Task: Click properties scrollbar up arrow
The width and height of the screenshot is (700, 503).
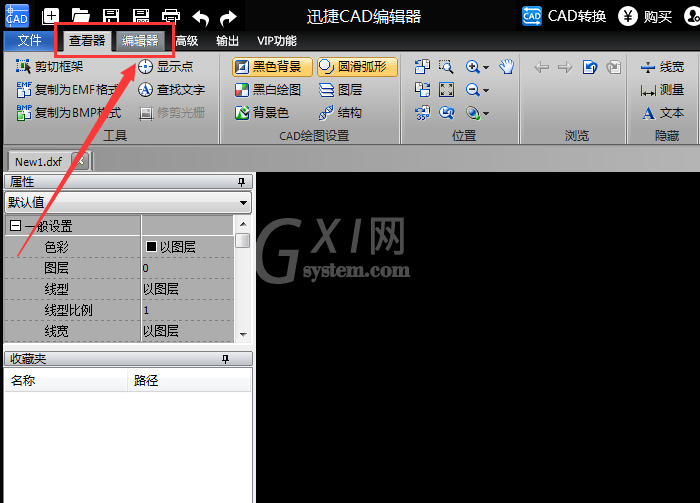Action: coord(243,224)
